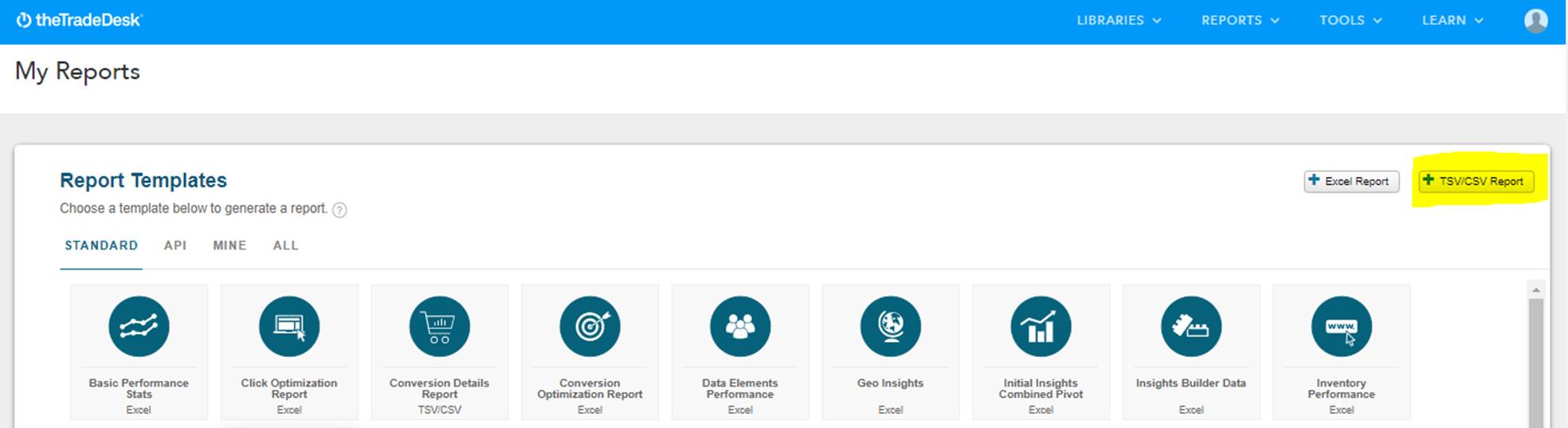This screenshot has height=428, width=1568.
Task: Expand the LEARN menu
Action: 1452,21
